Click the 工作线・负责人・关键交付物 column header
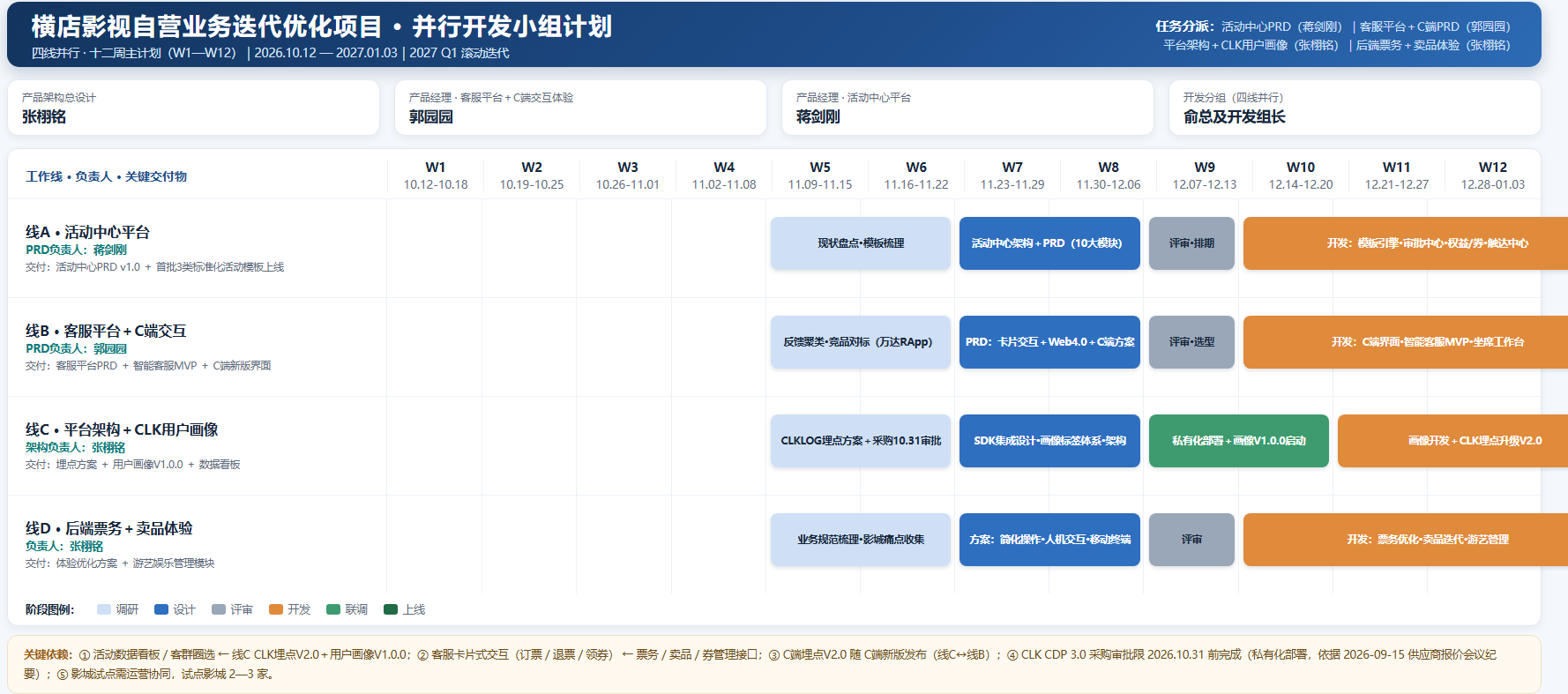 [x=106, y=176]
